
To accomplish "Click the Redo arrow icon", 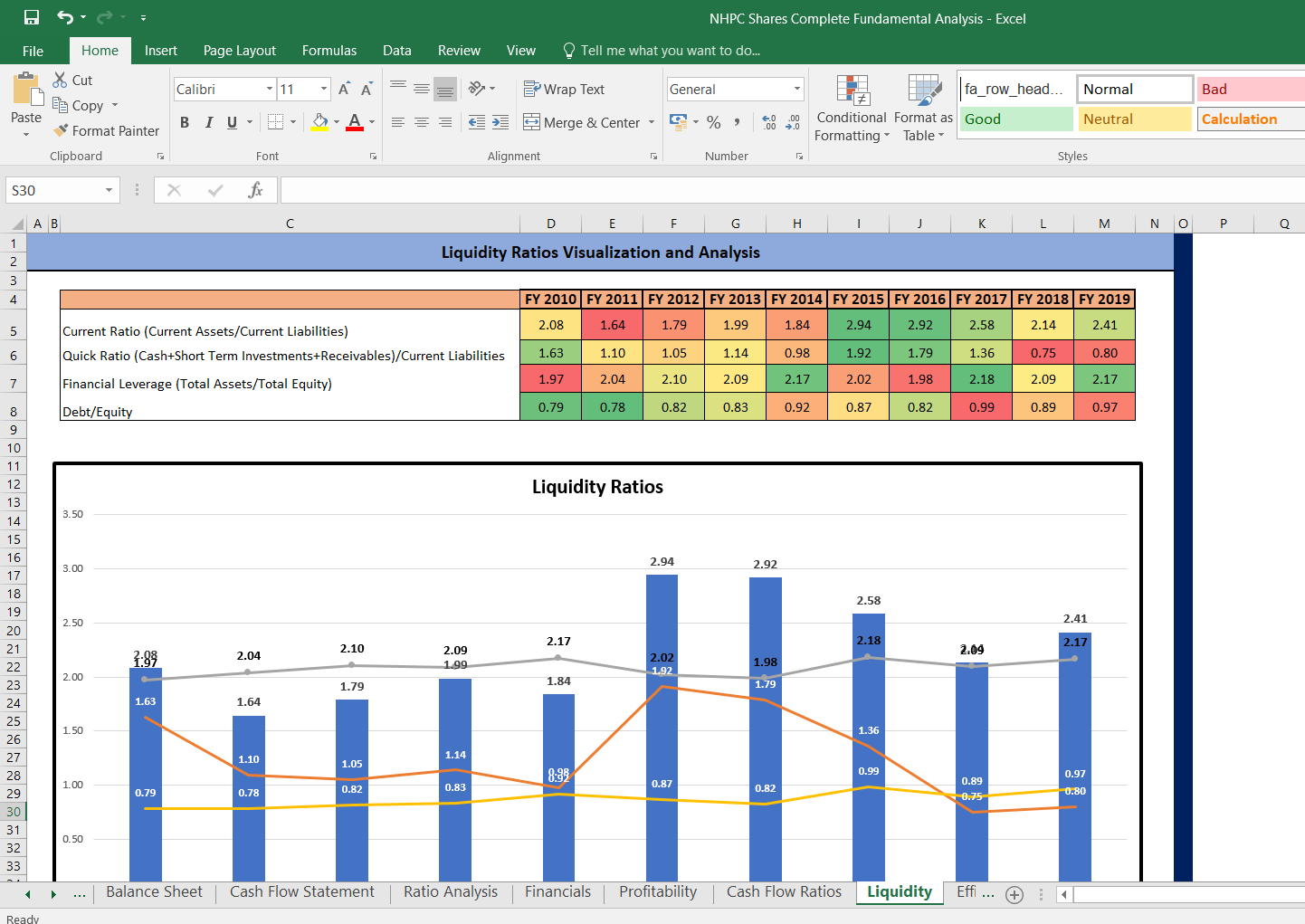I will click(105, 17).
